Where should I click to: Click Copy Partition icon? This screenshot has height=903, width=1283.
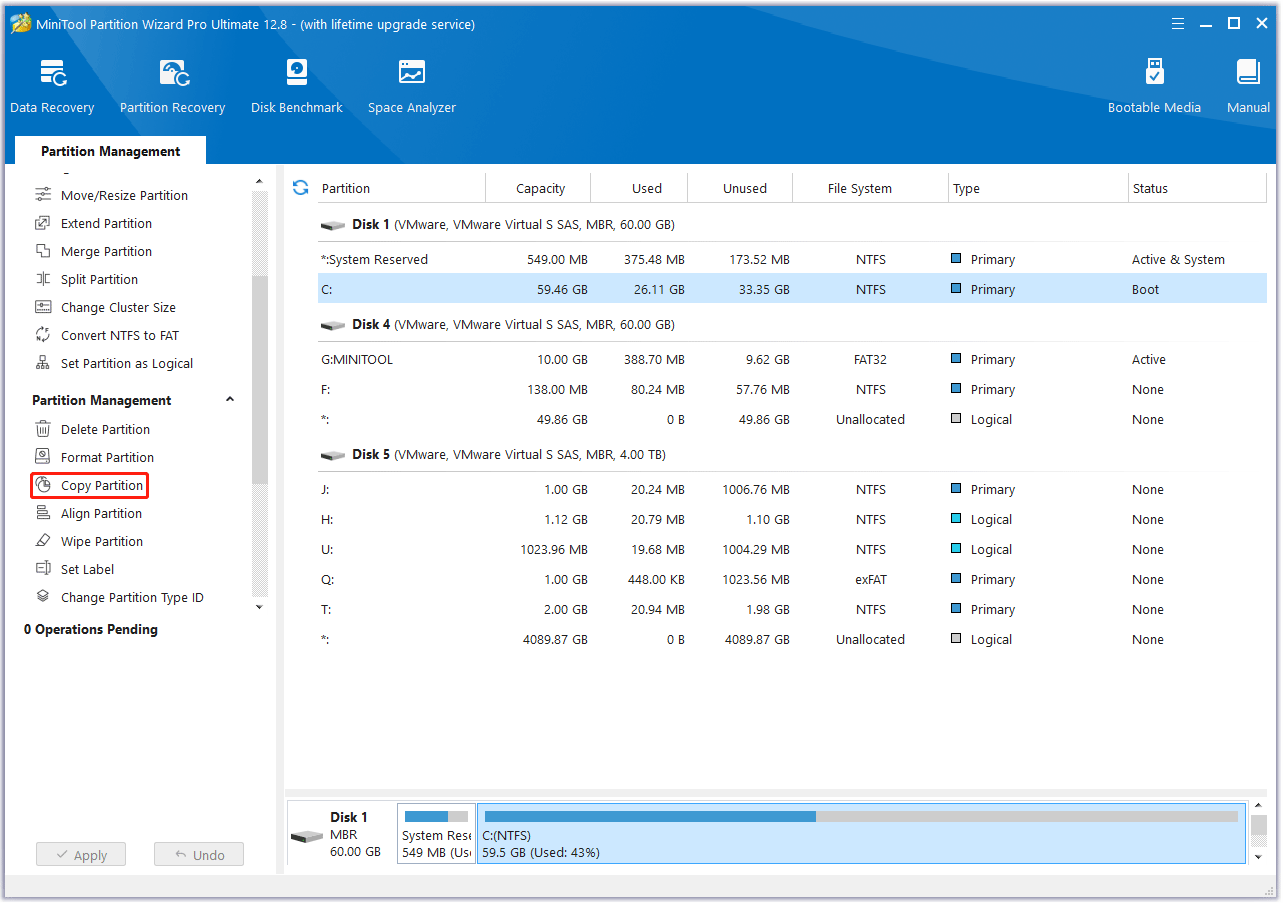click(43, 485)
